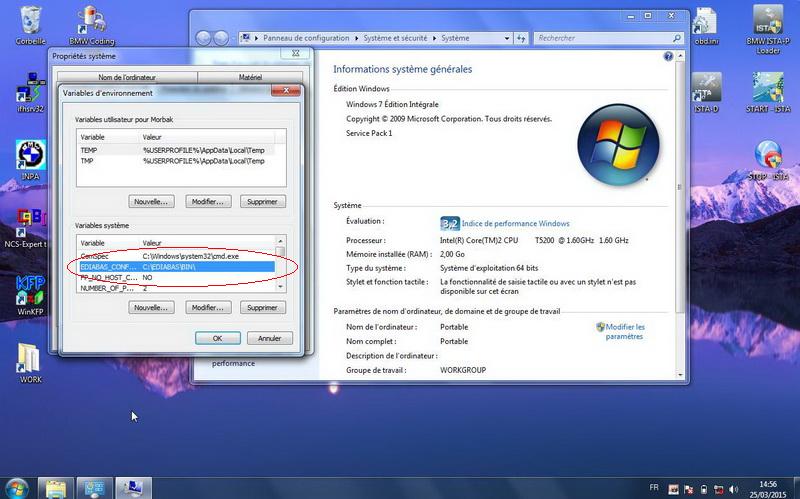Confirm environment variables with OK

(217, 338)
